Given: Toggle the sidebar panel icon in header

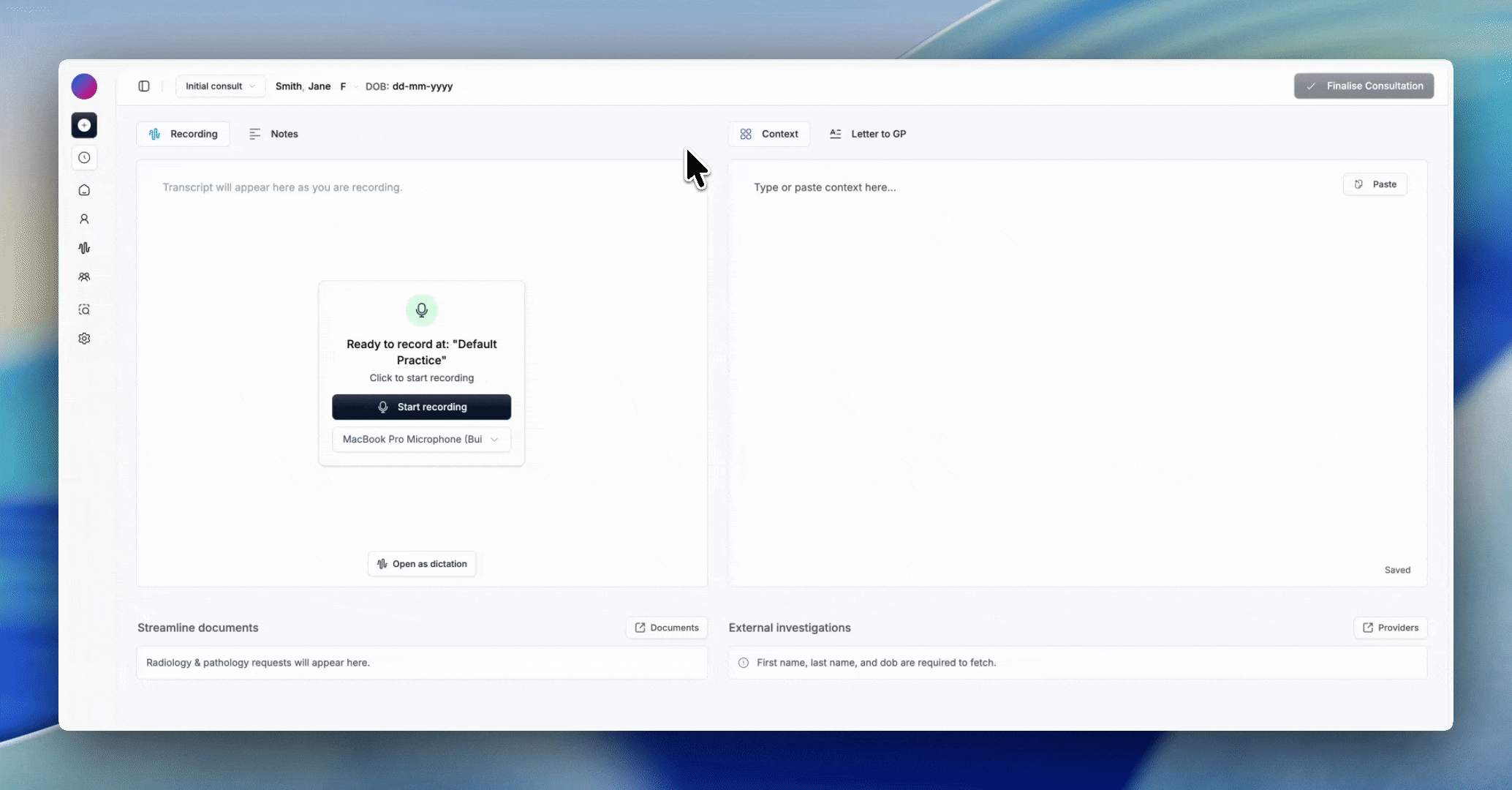Looking at the screenshot, I should click(144, 86).
